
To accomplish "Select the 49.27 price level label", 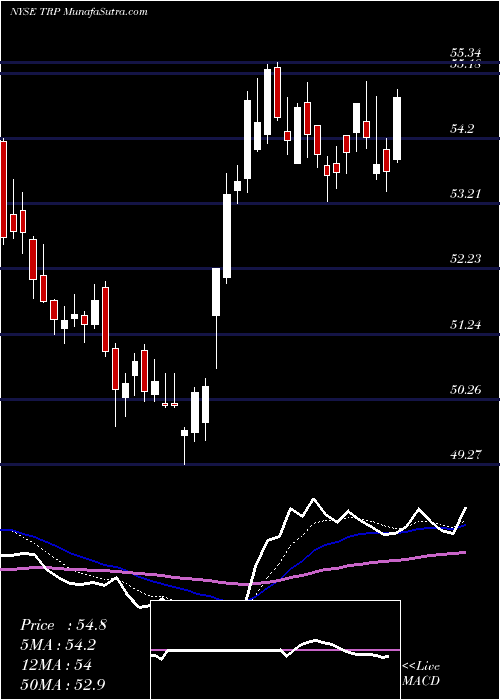I will (465, 455).
